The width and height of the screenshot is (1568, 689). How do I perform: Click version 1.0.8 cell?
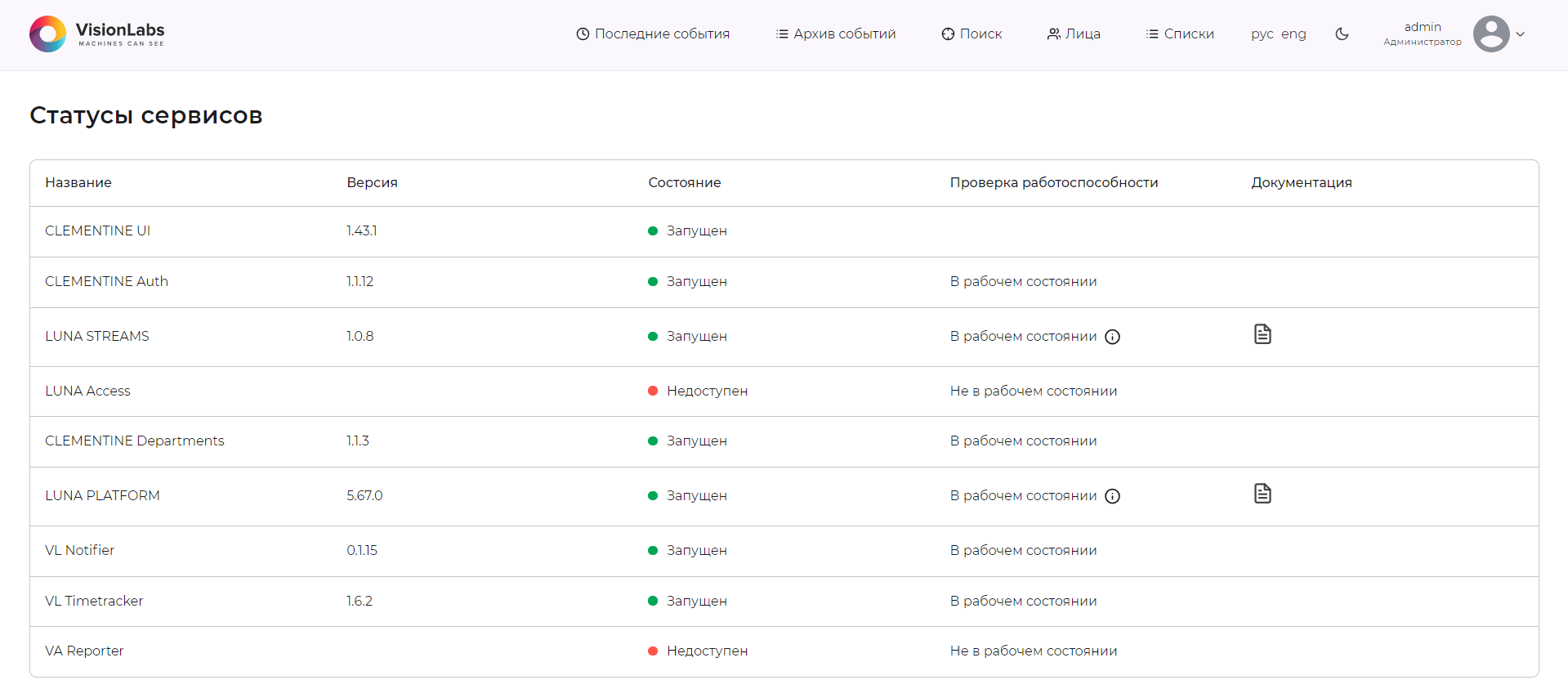[x=360, y=337]
